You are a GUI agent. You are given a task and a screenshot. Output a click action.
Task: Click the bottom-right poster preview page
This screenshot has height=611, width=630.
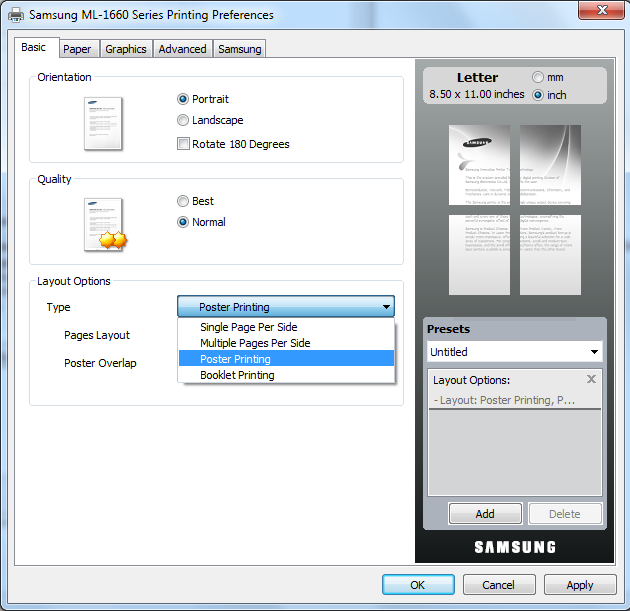point(550,255)
